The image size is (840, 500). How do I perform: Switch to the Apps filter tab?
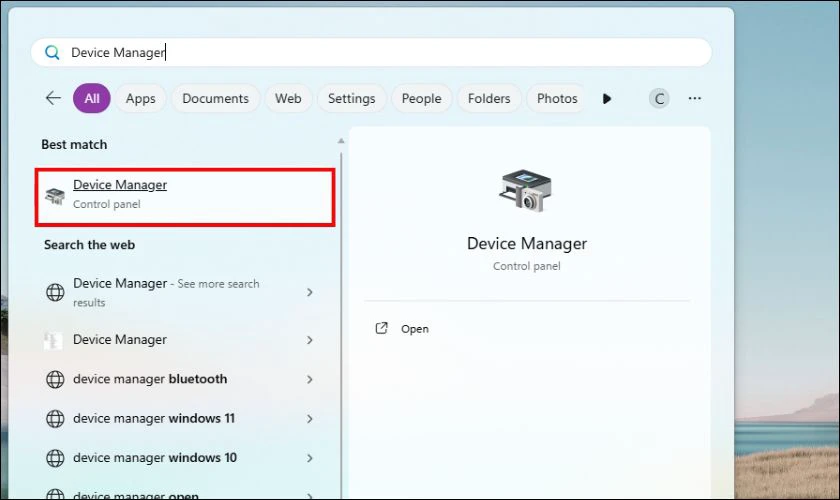pos(140,98)
